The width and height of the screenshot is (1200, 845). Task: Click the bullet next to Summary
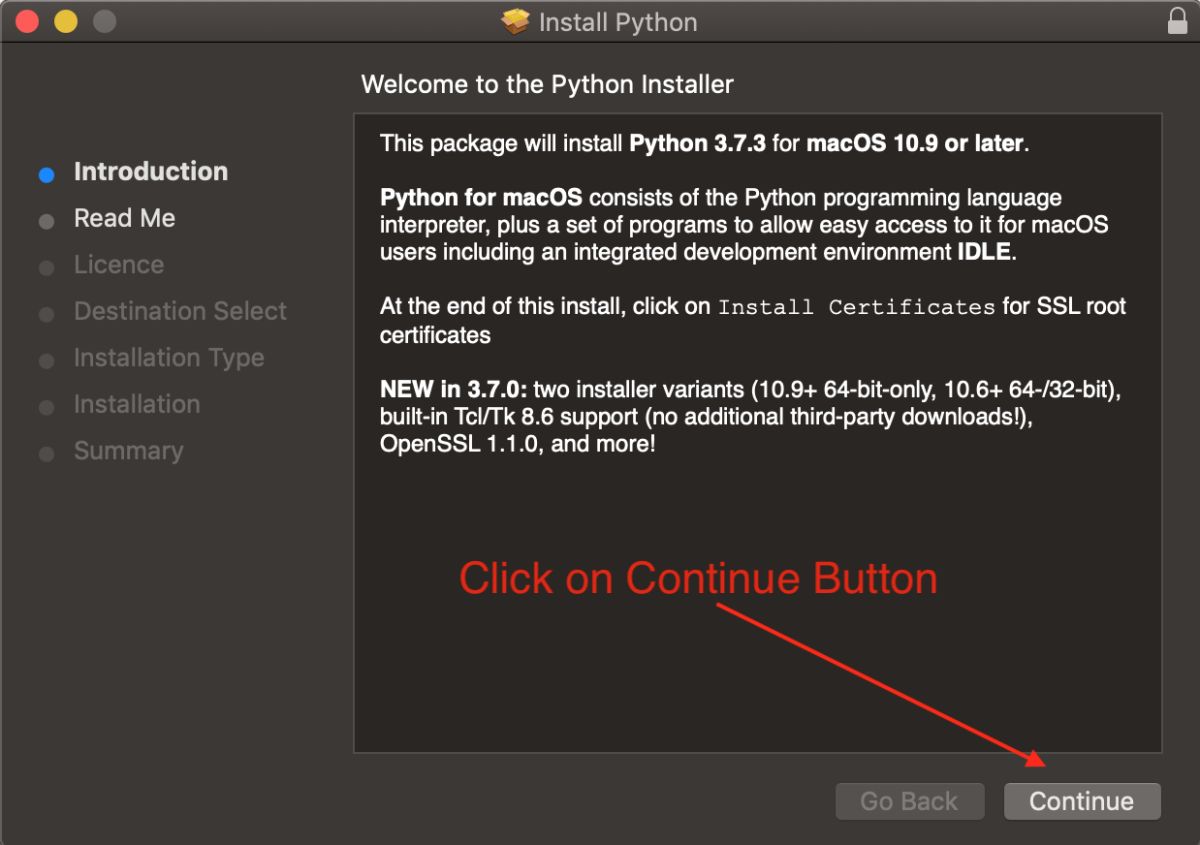pyautogui.click(x=46, y=455)
